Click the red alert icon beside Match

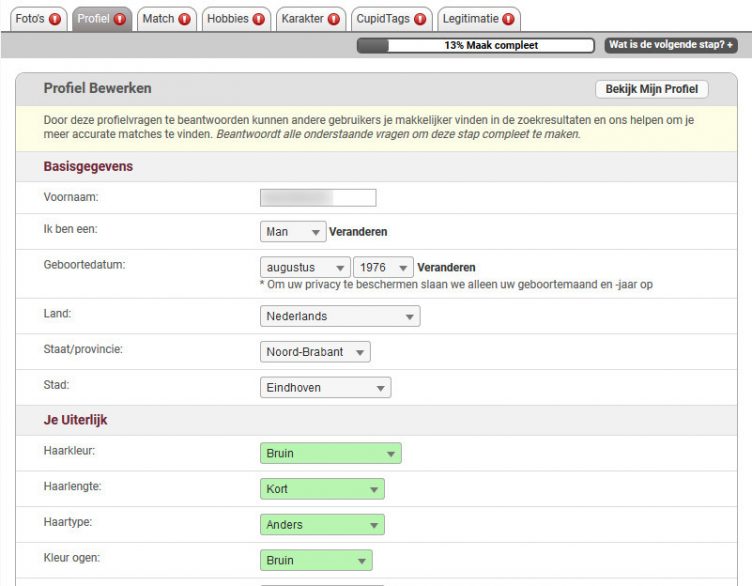(x=185, y=19)
